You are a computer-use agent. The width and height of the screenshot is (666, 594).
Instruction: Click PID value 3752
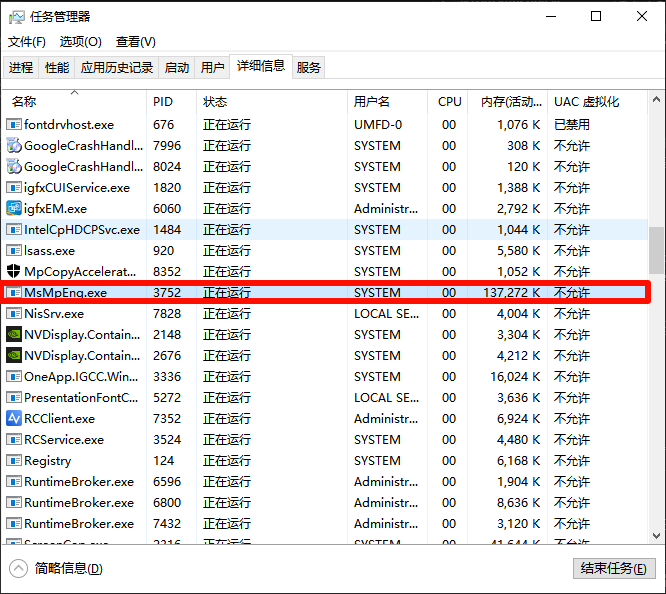(x=167, y=292)
